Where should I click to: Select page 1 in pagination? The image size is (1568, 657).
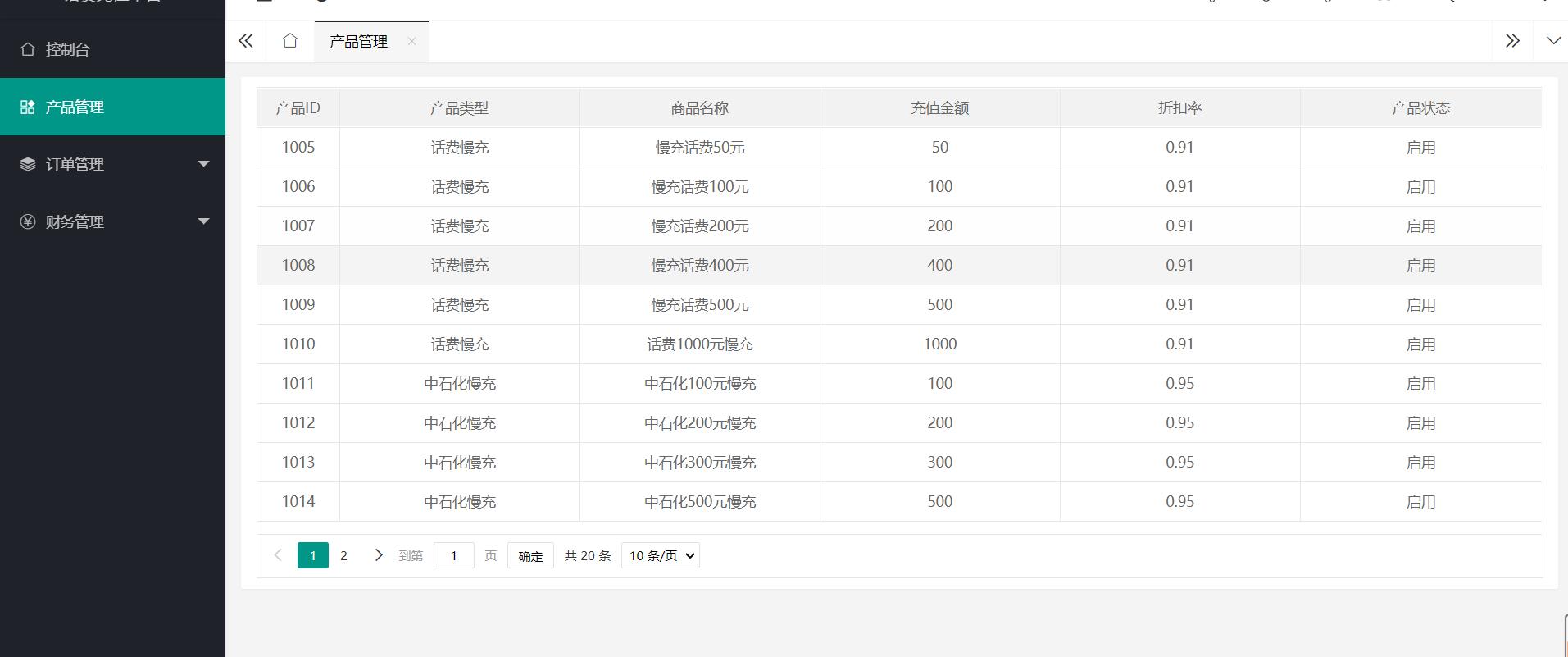click(x=313, y=555)
